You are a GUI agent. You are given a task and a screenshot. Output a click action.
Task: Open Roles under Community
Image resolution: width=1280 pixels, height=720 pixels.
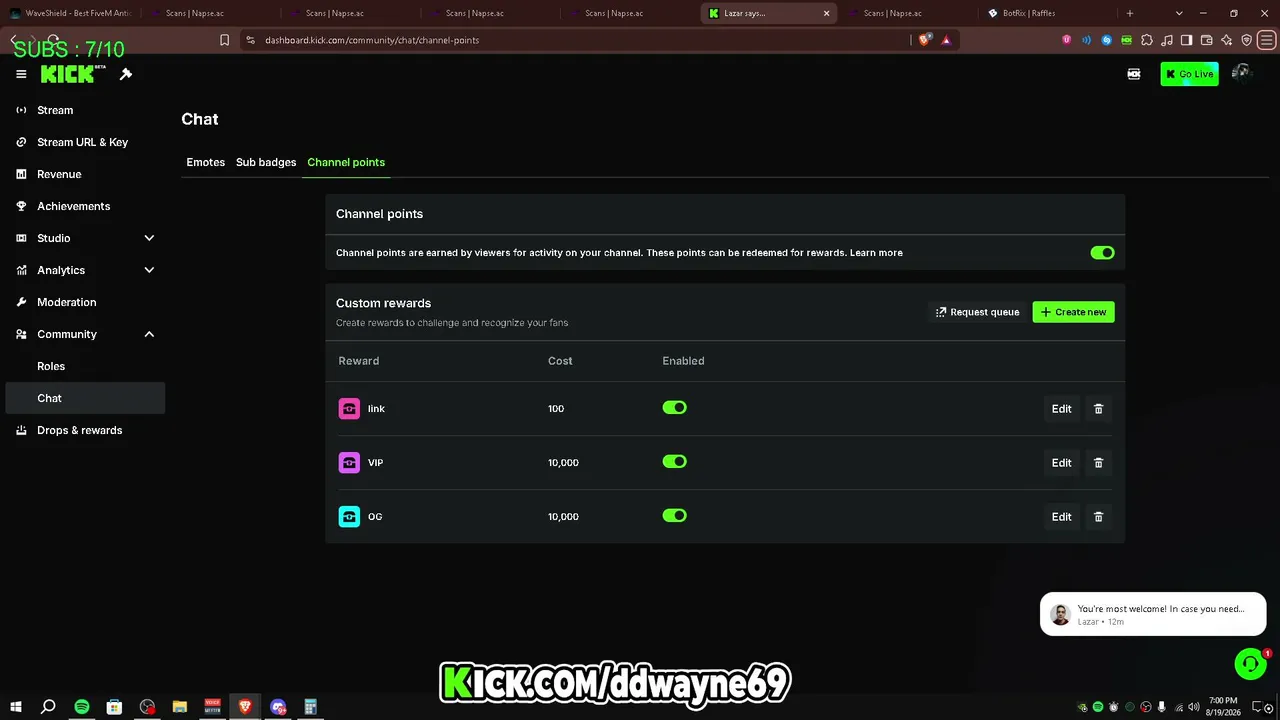(51, 366)
